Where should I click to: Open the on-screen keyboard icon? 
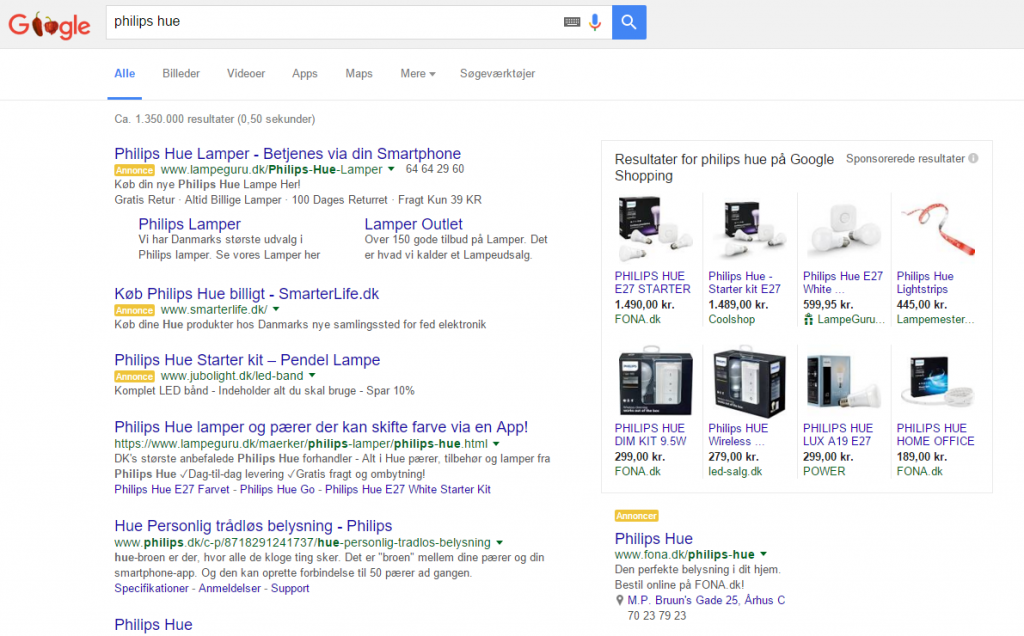click(572, 22)
